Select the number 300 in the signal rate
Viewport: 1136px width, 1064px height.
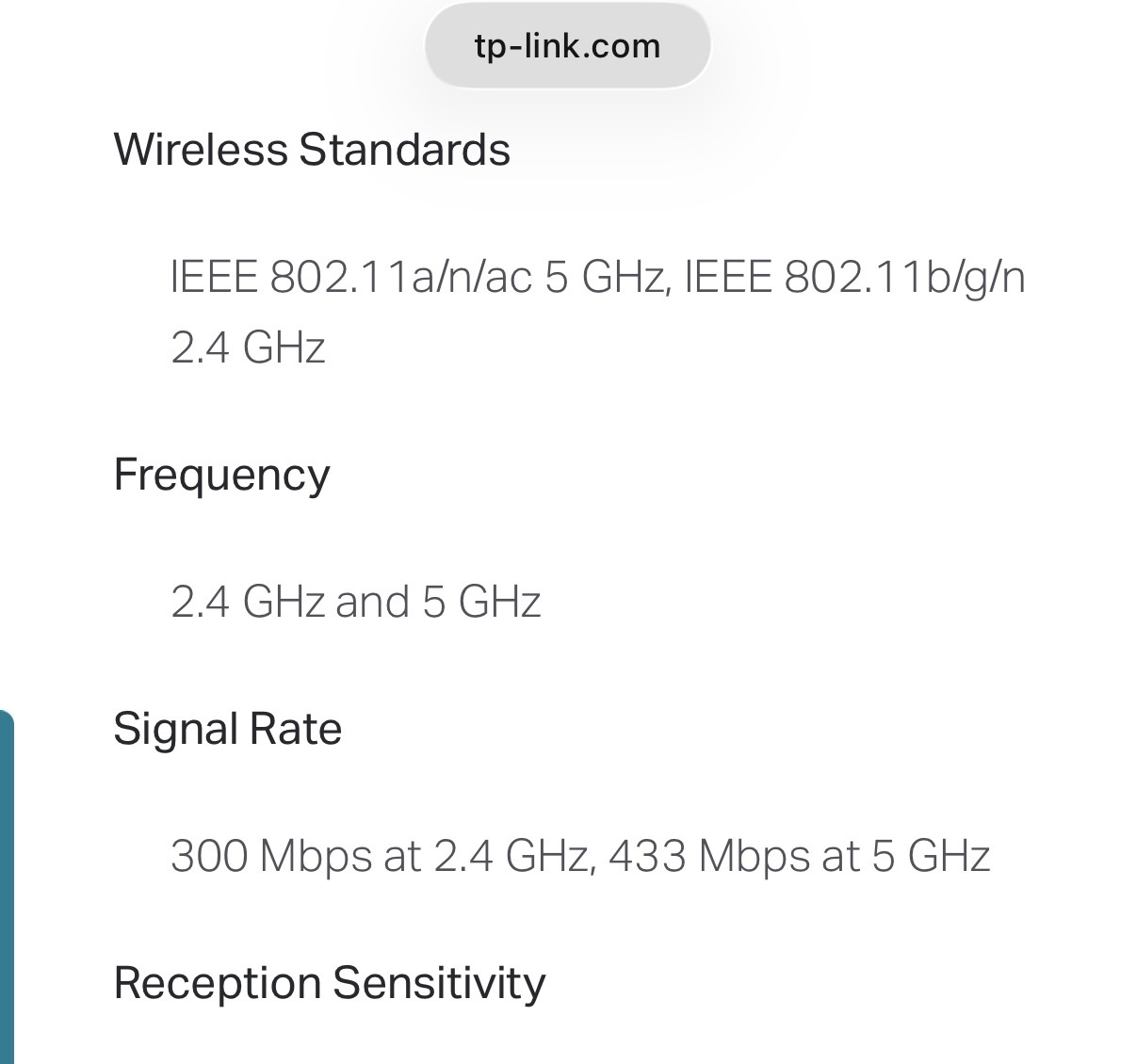pos(209,856)
